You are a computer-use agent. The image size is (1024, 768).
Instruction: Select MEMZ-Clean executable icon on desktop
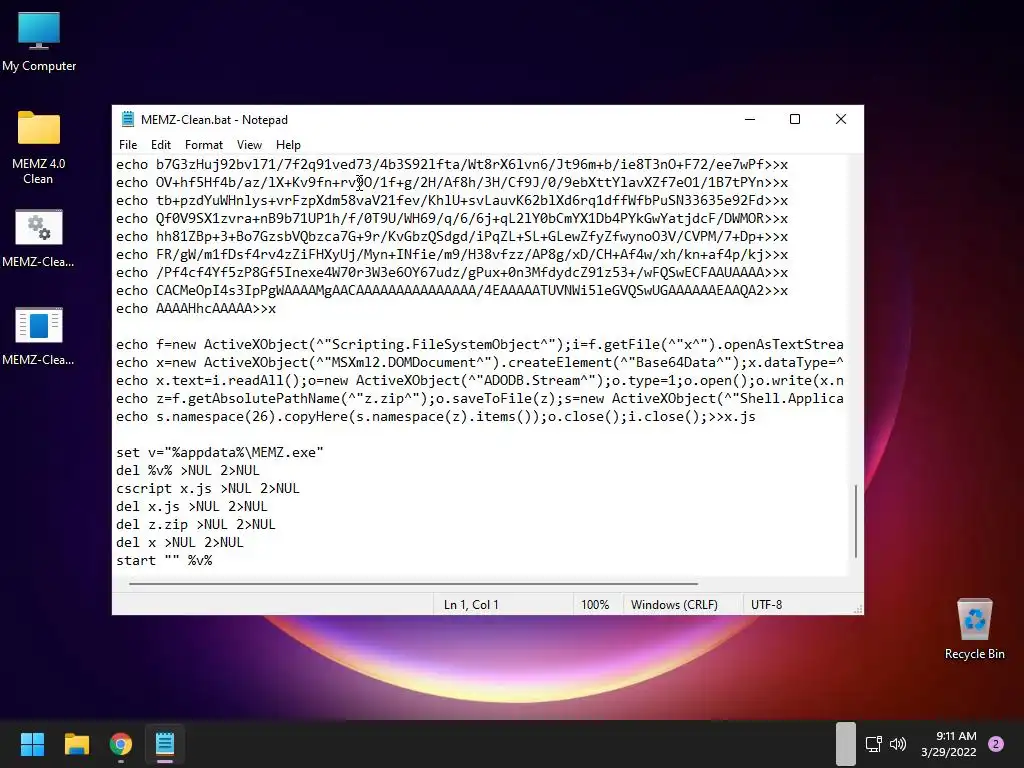pyautogui.click(x=39, y=336)
